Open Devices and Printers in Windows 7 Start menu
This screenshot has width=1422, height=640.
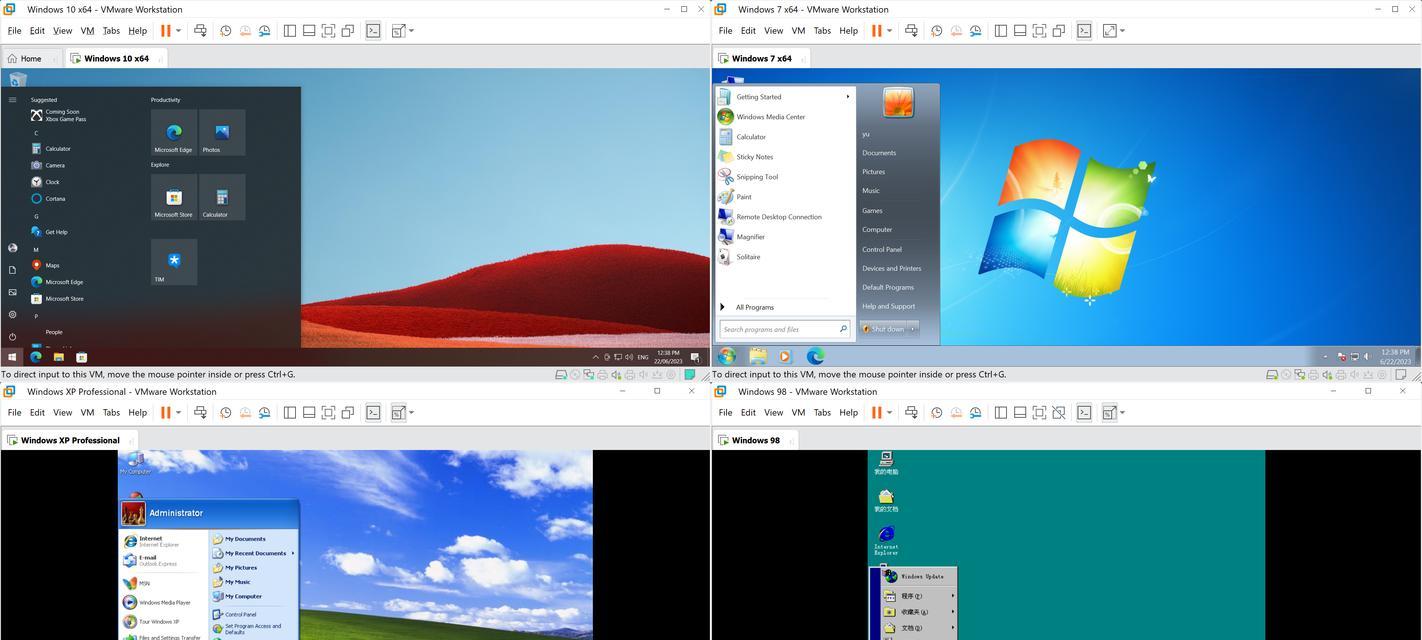click(x=892, y=268)
